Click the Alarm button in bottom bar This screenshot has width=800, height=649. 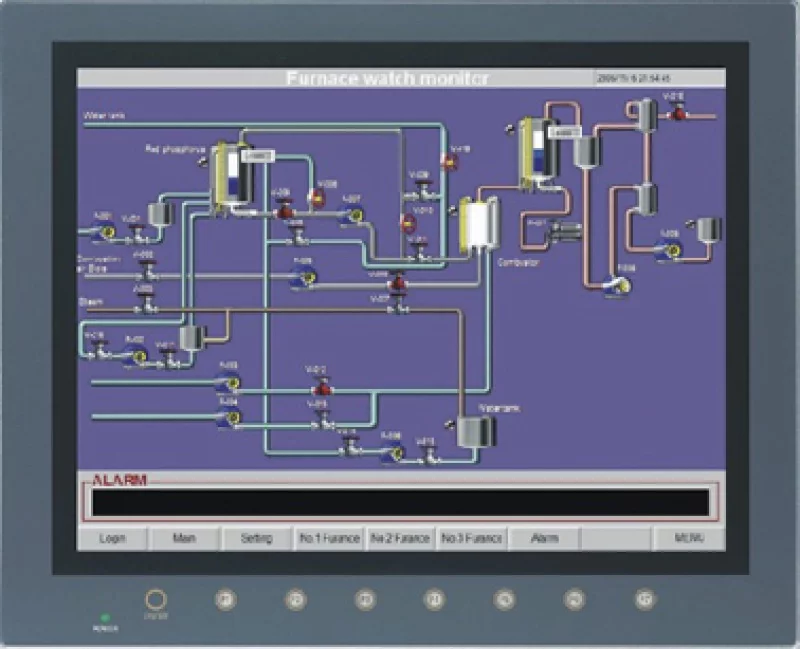pyautogui.click(x=544, y=538)
